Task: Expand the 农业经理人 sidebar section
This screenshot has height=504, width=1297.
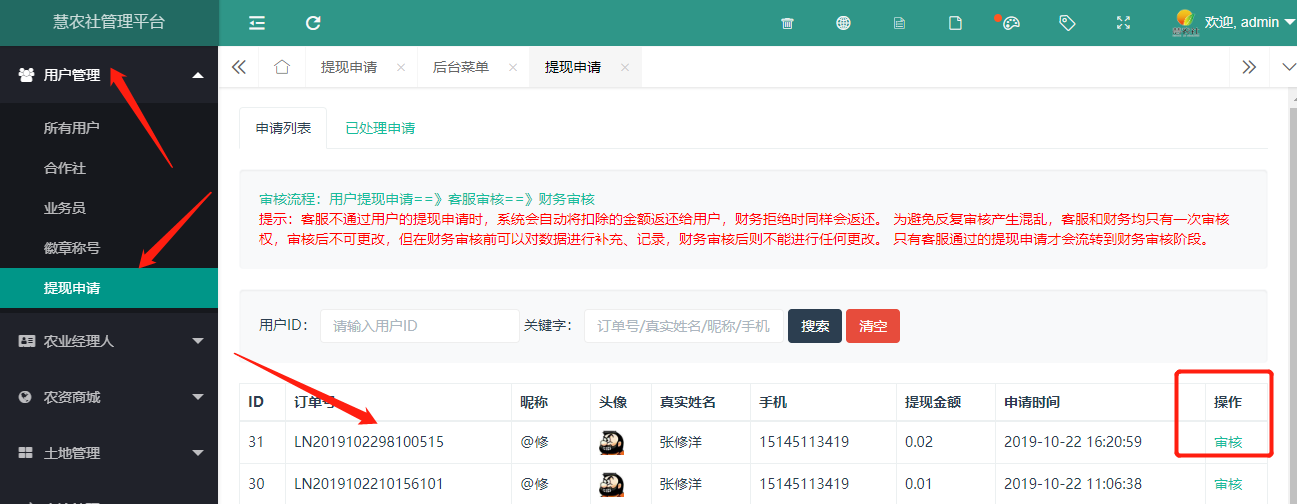Action: tap(109, 341)
